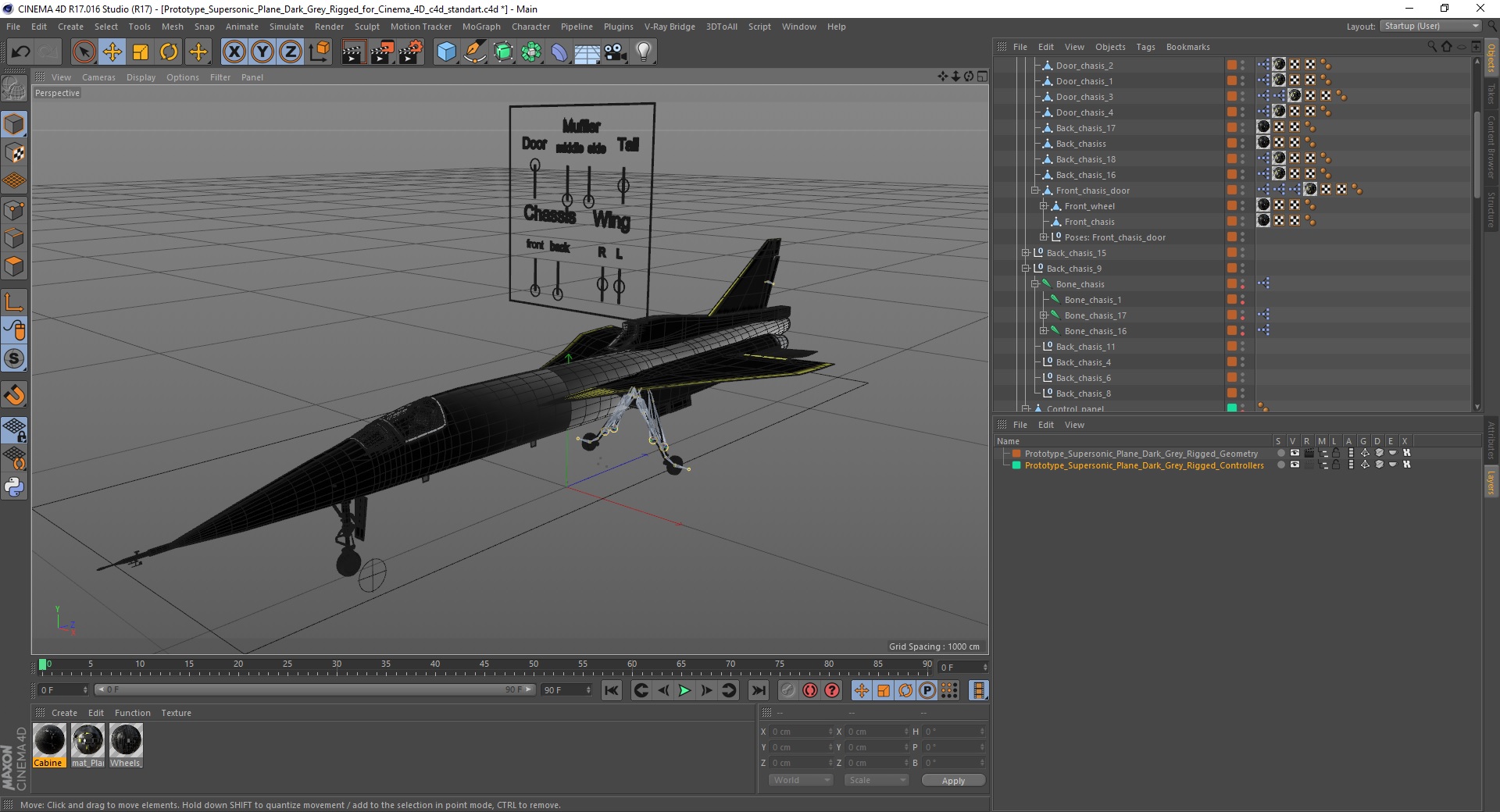This screenshot has width=1500, height=812.
Task: Toggle solo for Geometry layer
Action: 1280,453
